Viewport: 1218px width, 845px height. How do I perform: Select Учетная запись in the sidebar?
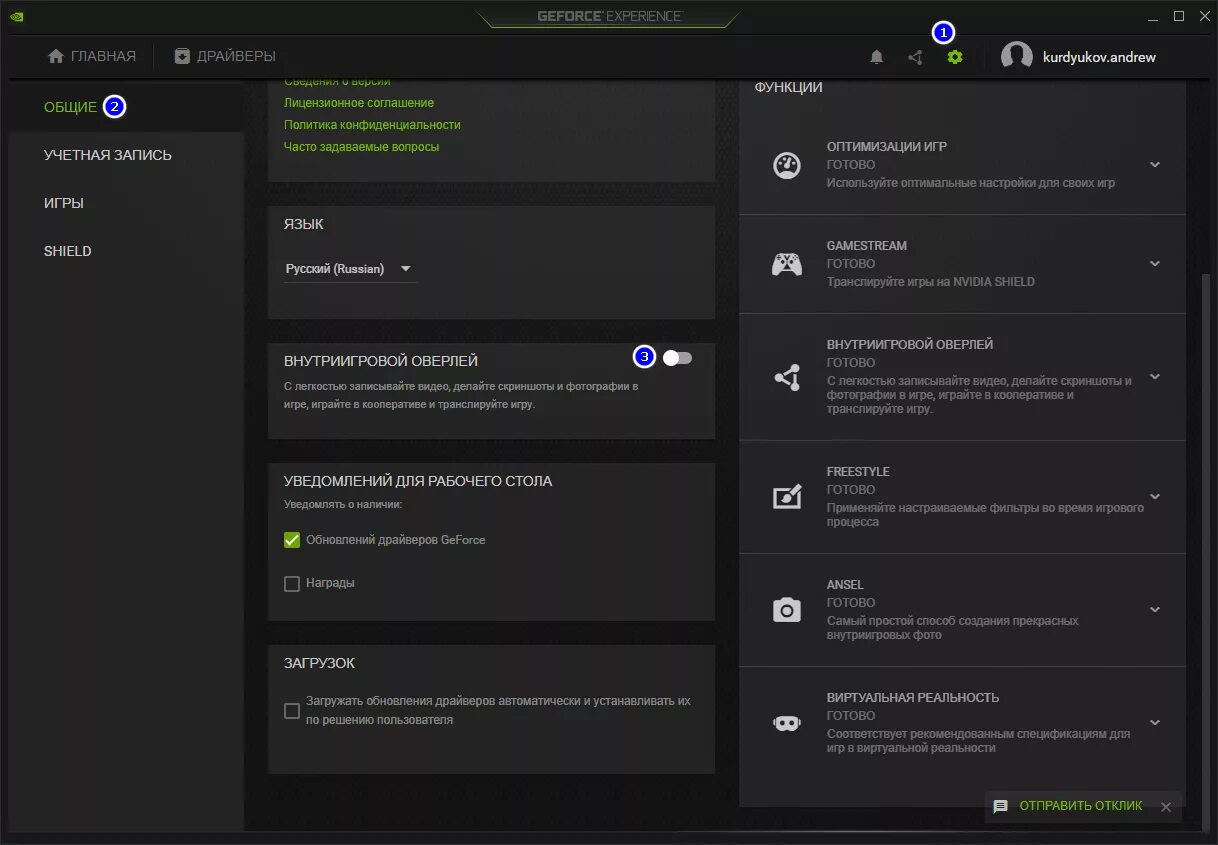click(107, 155)
